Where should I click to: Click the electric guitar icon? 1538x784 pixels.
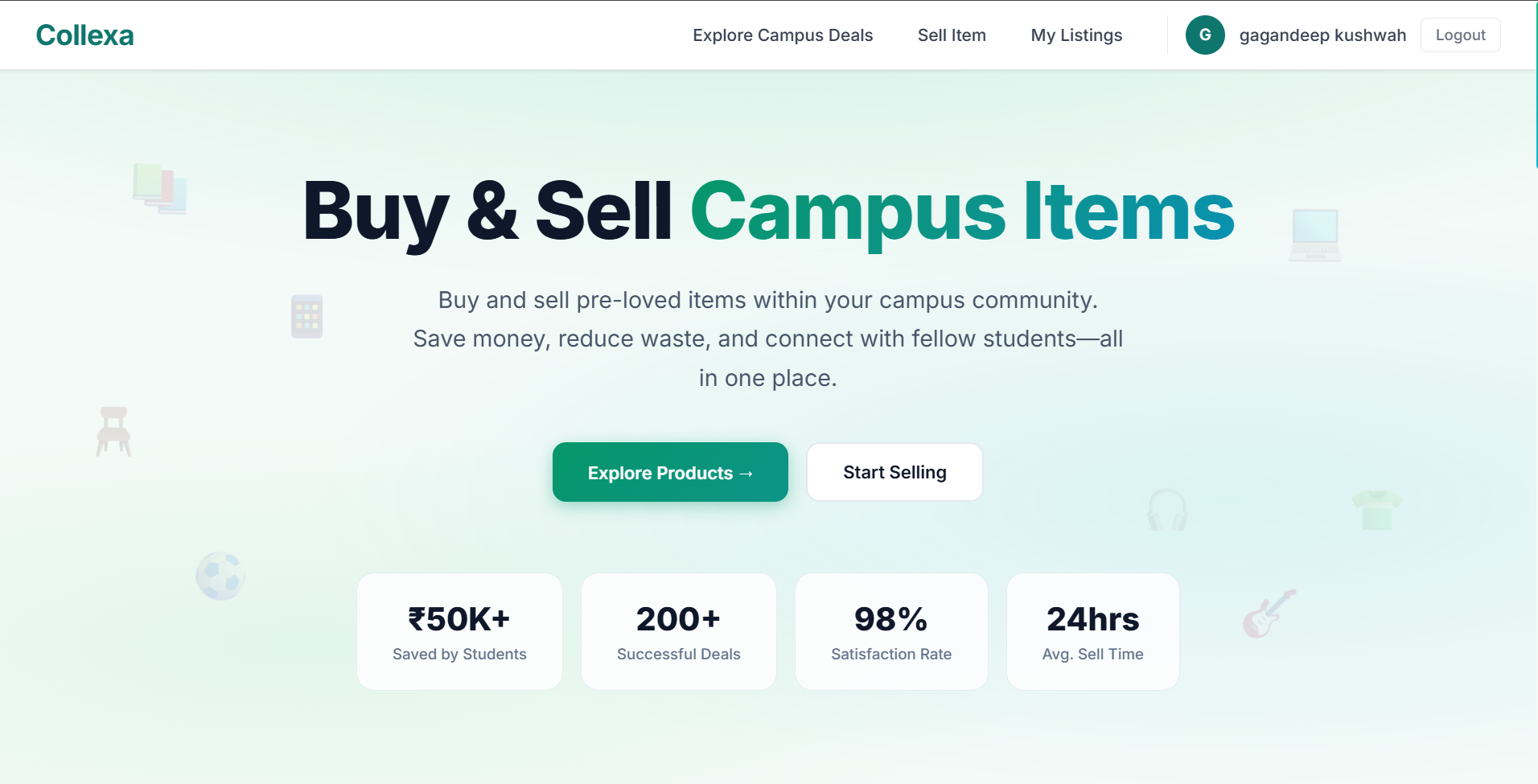click(1269, 614)
